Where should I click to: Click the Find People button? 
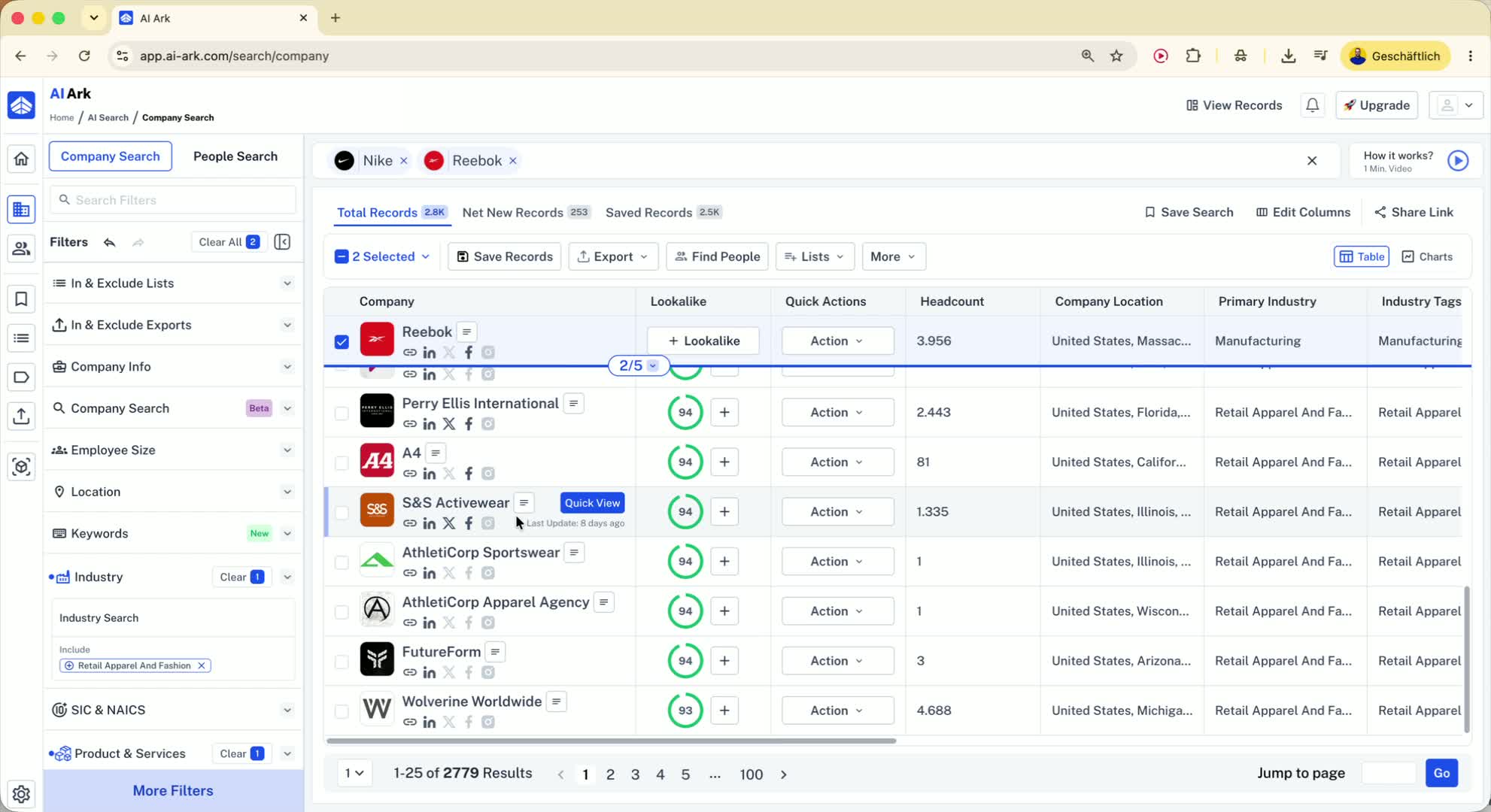click(x=717, y=256)
